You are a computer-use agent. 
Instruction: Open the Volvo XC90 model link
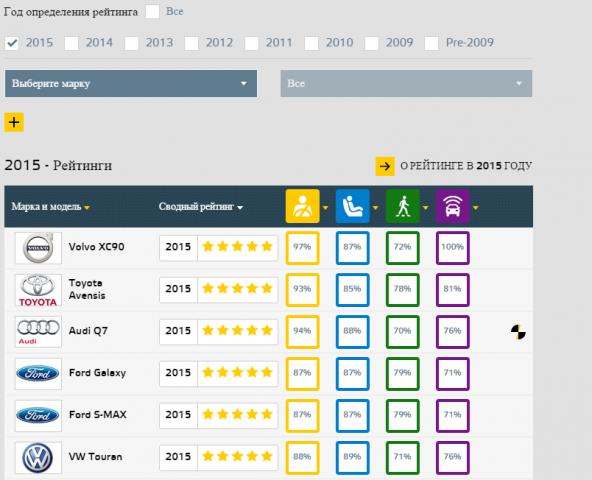96,247
